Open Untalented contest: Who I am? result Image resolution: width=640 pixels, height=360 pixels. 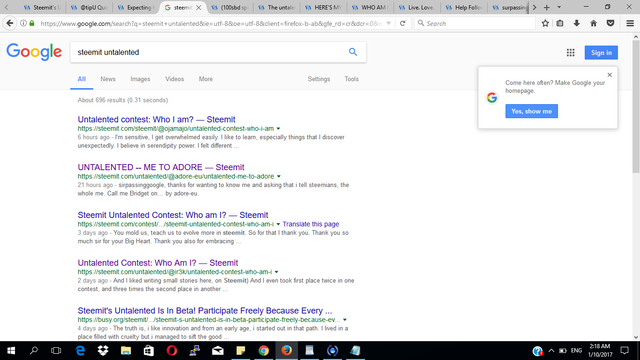[156, 119]
